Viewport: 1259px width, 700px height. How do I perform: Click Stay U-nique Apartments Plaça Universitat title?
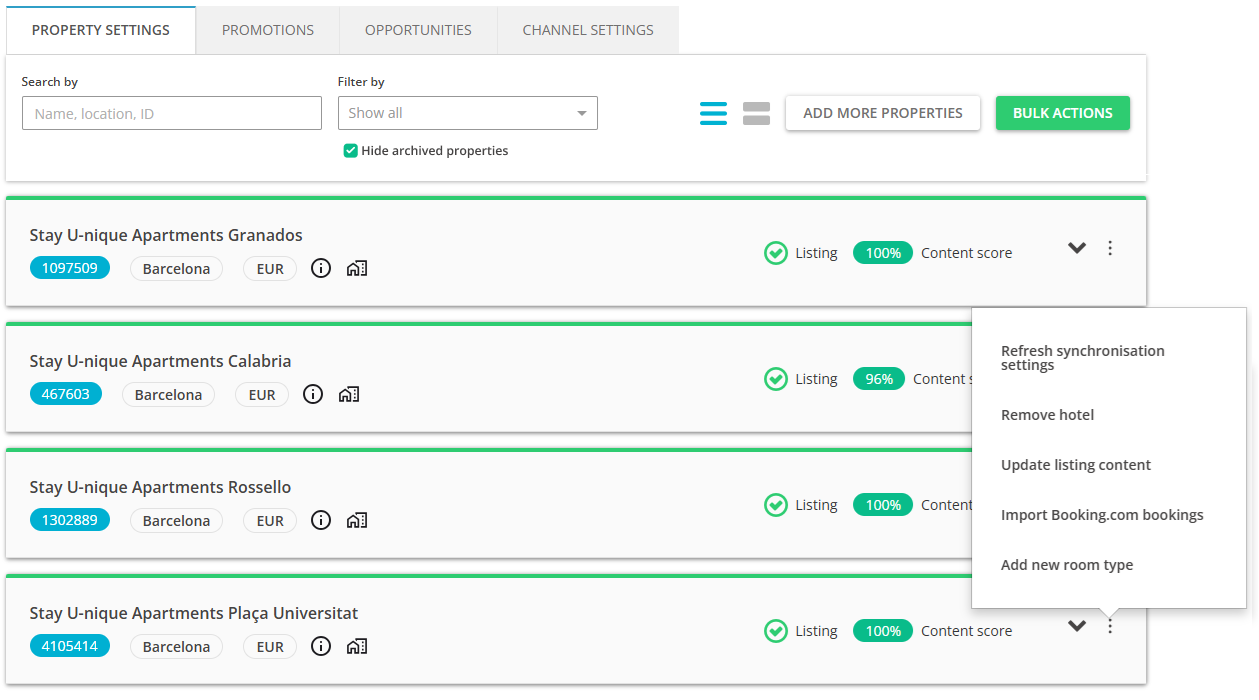click(x=194, y=614)
